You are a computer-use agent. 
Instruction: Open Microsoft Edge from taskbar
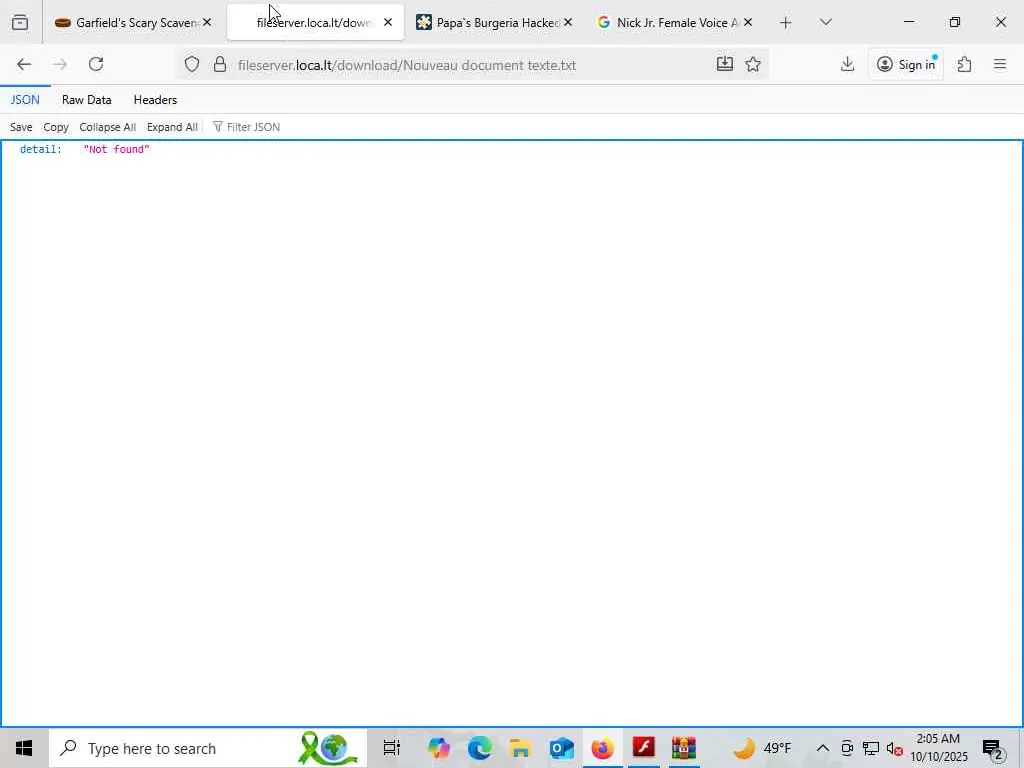pos(479,748)
